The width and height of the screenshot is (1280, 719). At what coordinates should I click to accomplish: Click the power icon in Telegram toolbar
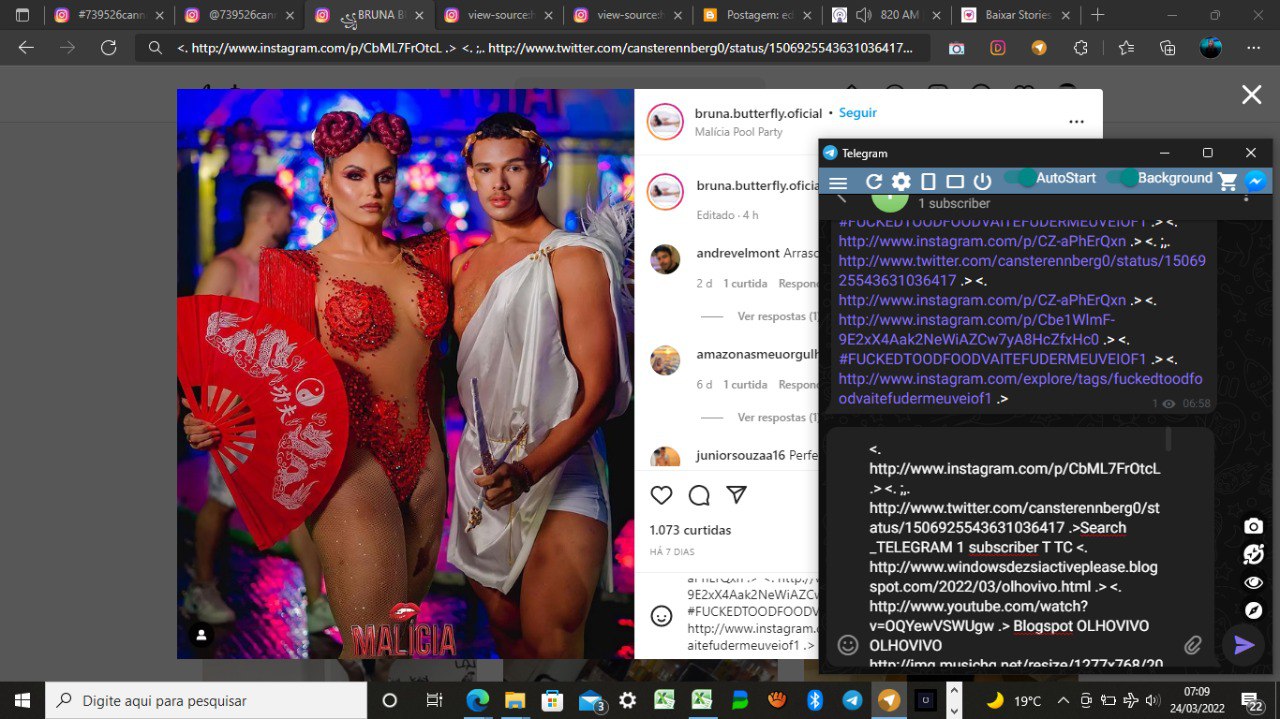click(982, 181)
